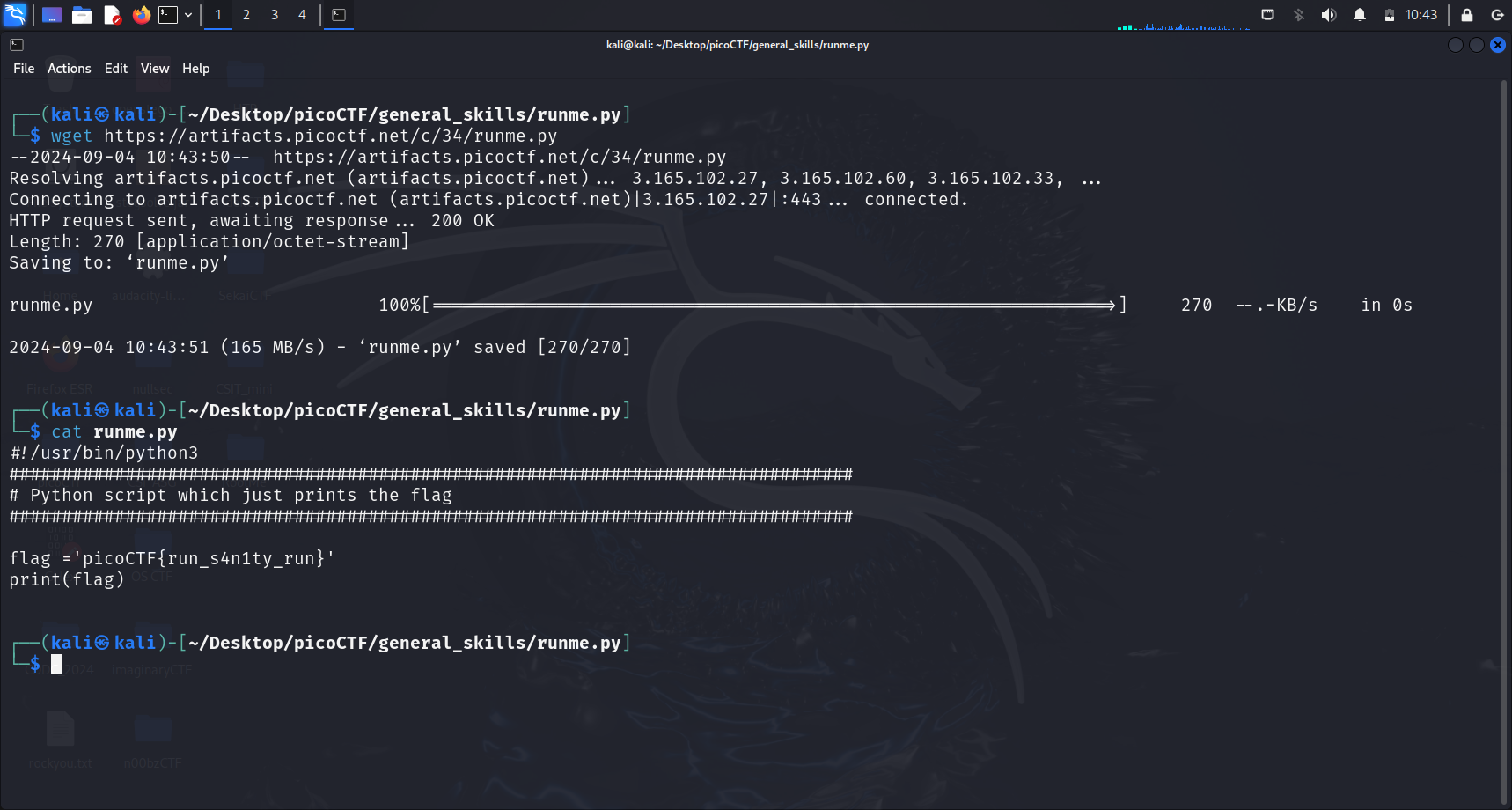The image size is (1512, 810).
Task: Open the Kali applications menu
Action: click(16, 15)
